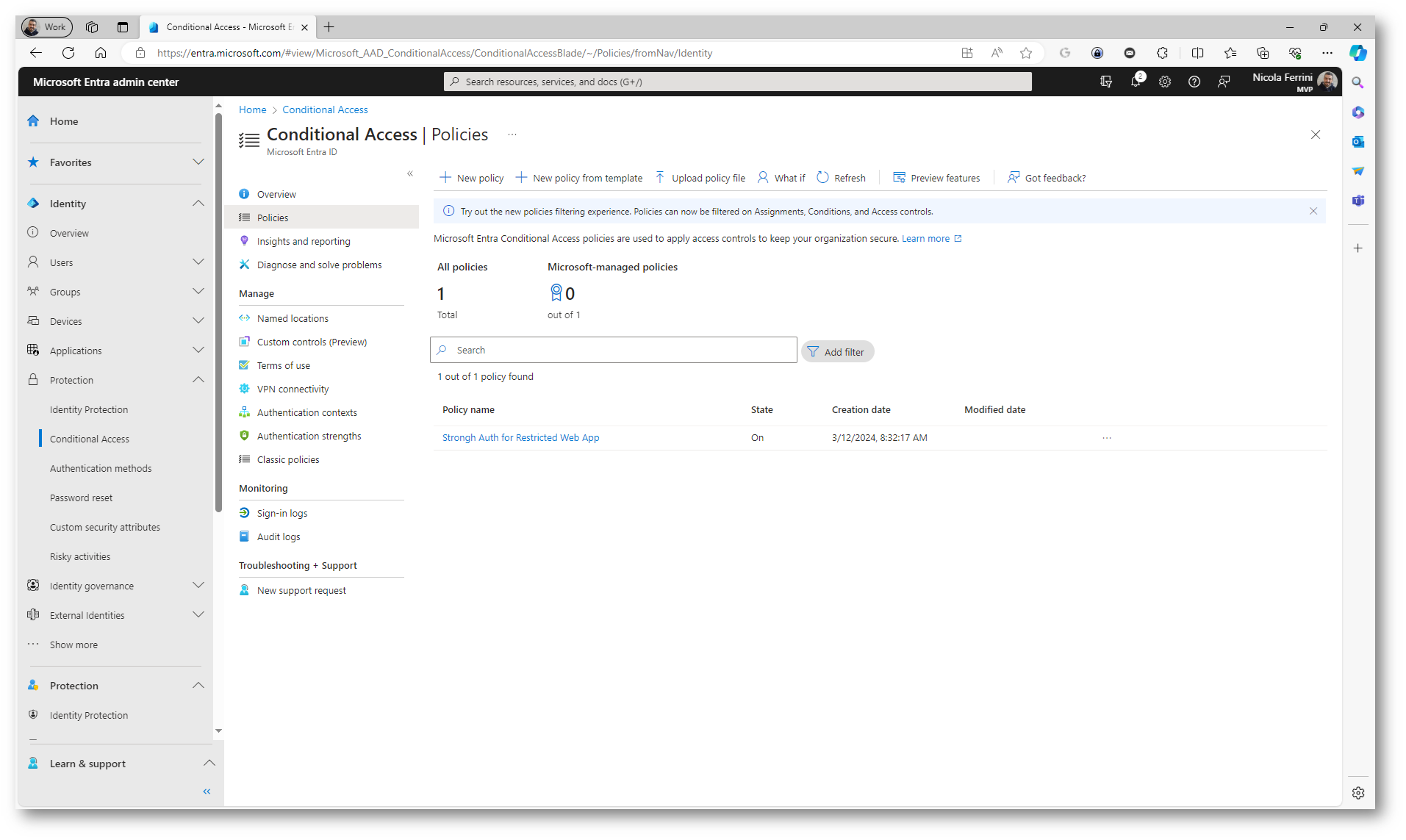Open Strongh Auth for Restricted Web App policy
1406x840 pixels.
point(520,438)
